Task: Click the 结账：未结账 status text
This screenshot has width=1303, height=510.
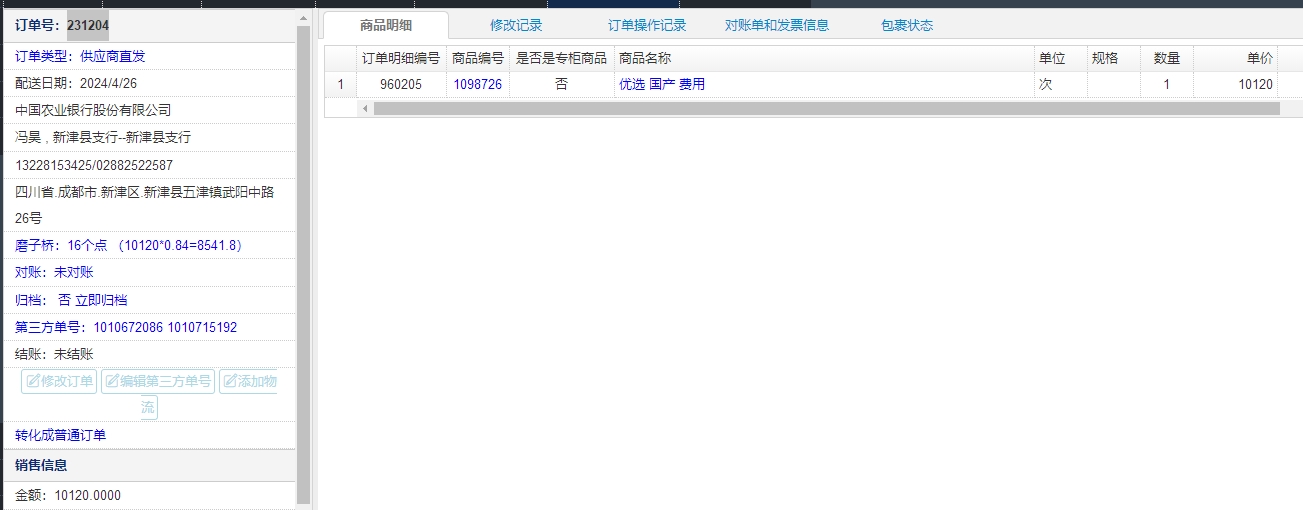Action: coord(54,354)
